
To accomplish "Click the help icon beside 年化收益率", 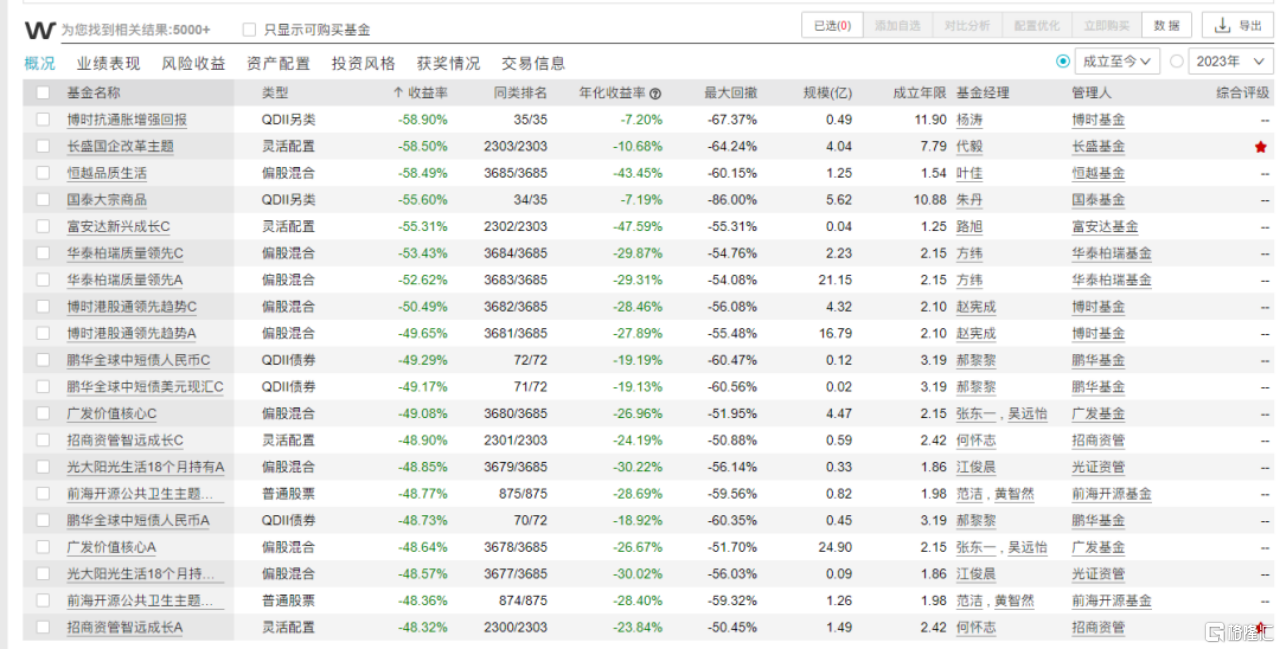I will [655, 94].
